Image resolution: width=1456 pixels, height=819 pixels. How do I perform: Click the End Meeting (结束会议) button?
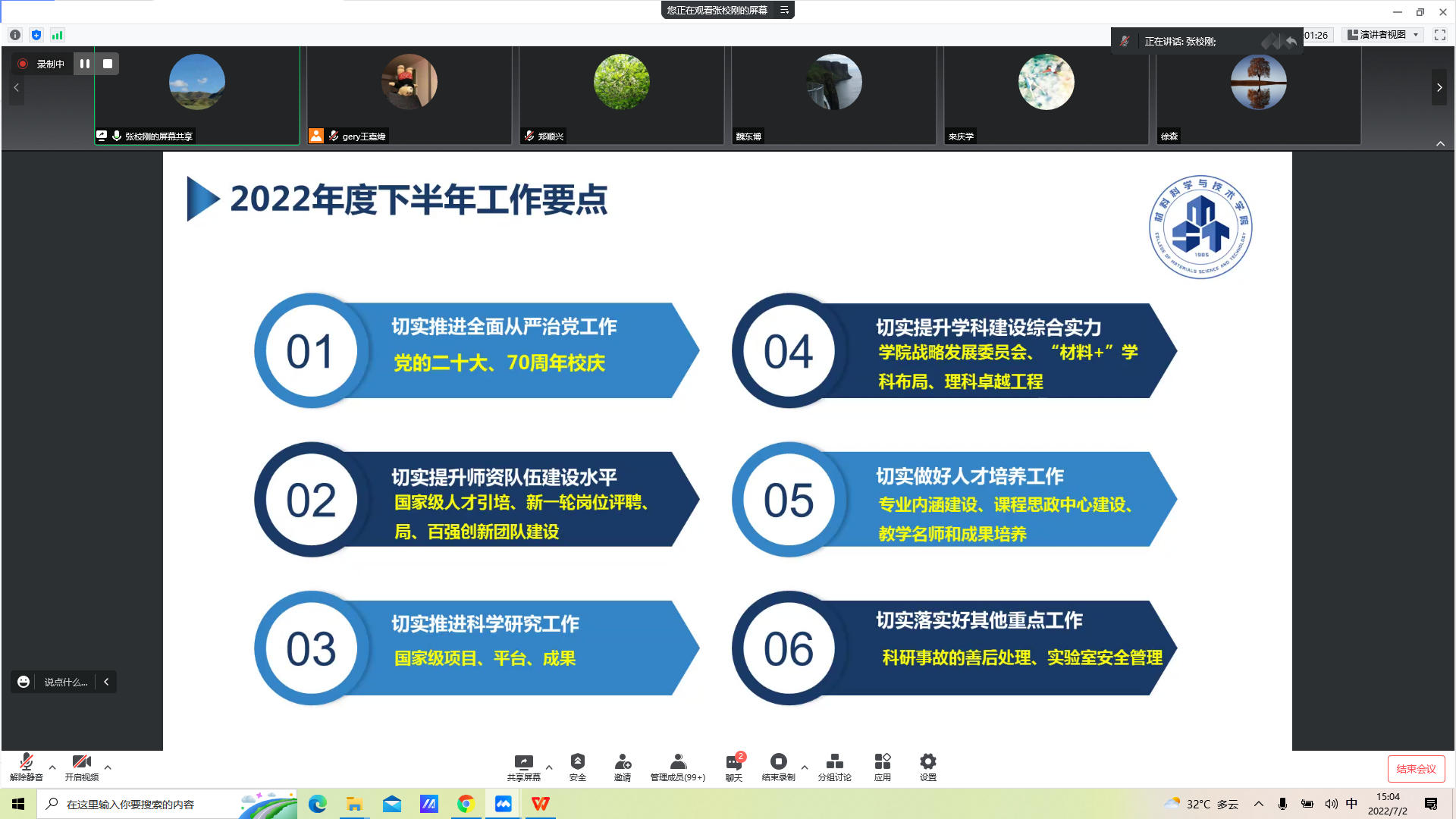tap(1416, 768)
